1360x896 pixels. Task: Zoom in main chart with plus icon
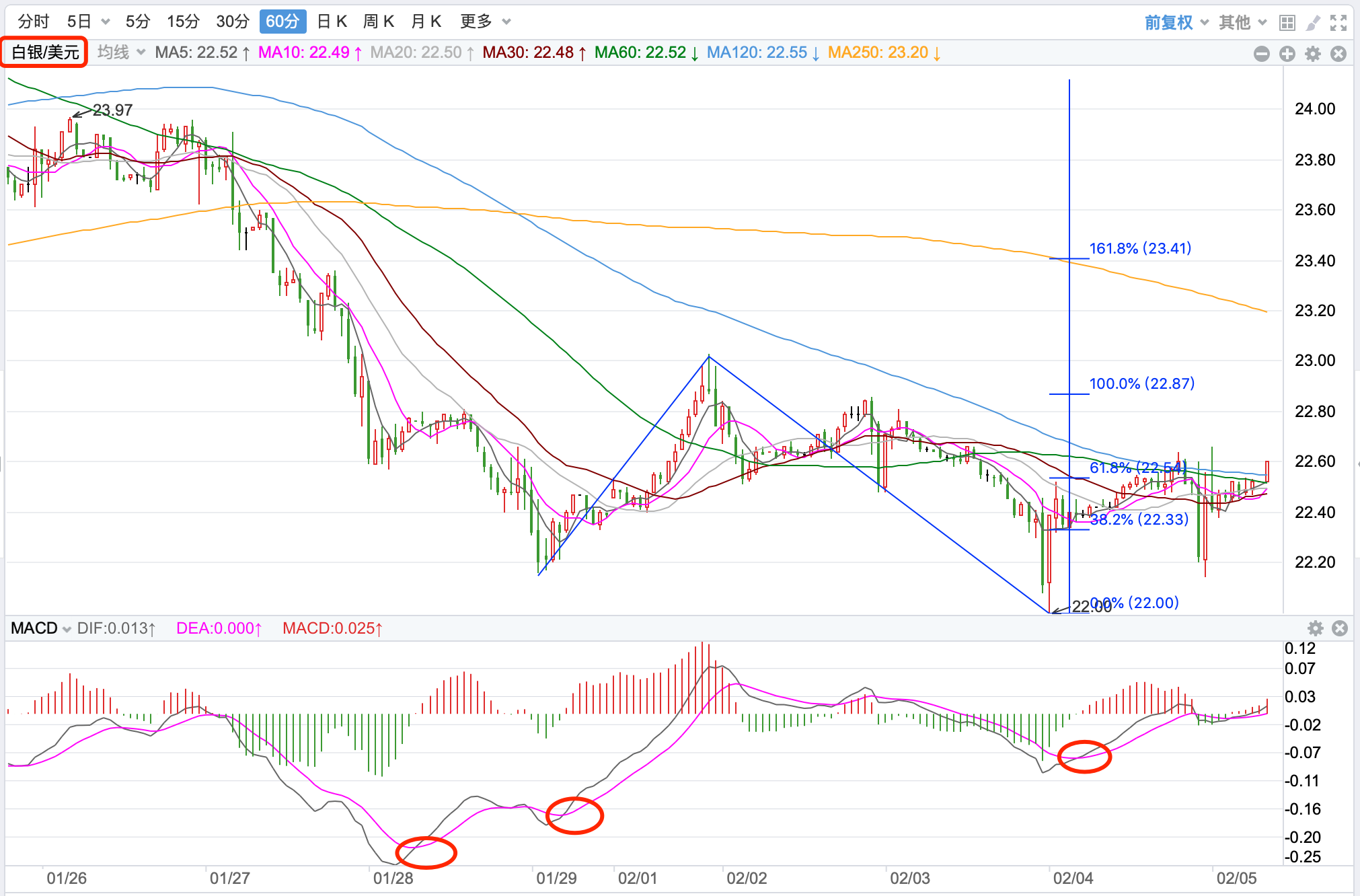click(1287, 54)
